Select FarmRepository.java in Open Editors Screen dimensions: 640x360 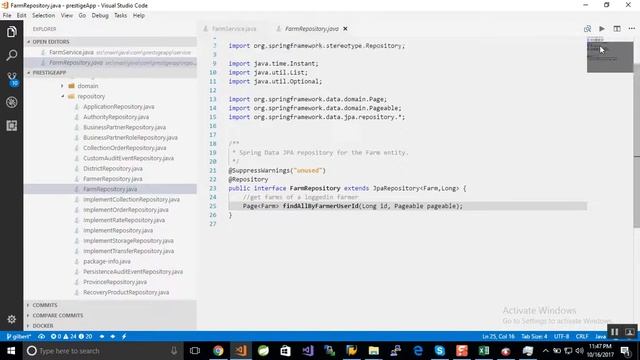(x=110, y=63)
